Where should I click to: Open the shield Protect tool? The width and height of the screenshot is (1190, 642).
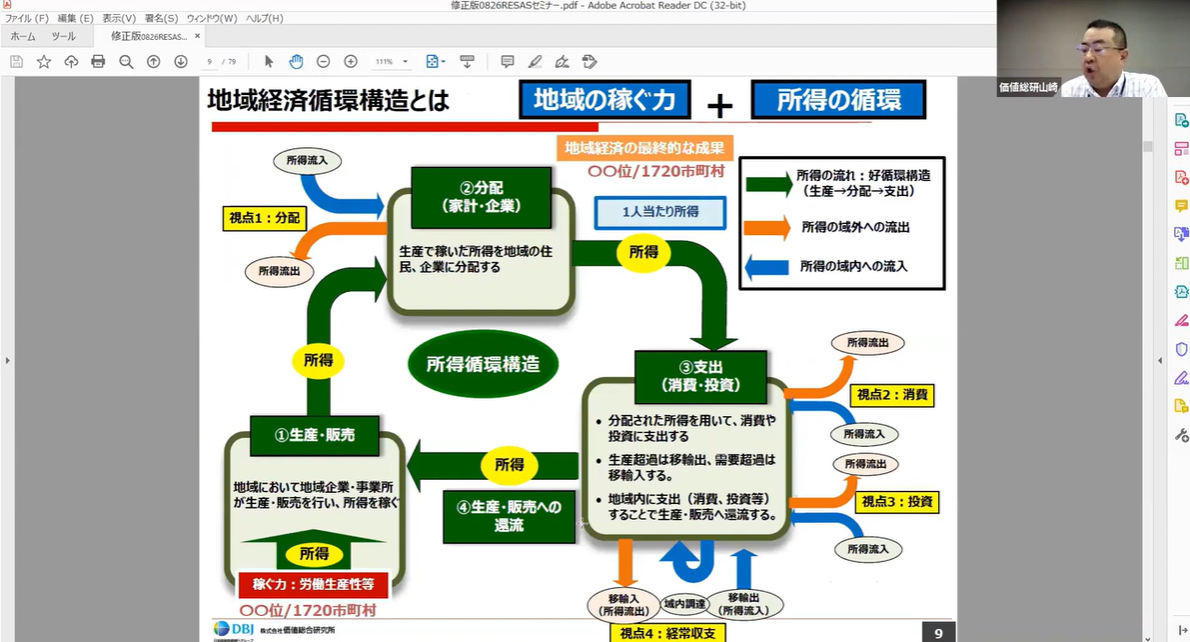point(1181,349)
